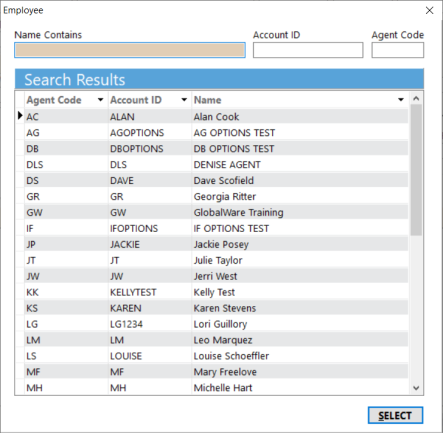Click the vertical scrollbar thumb
443x433 pixels.
416,170
